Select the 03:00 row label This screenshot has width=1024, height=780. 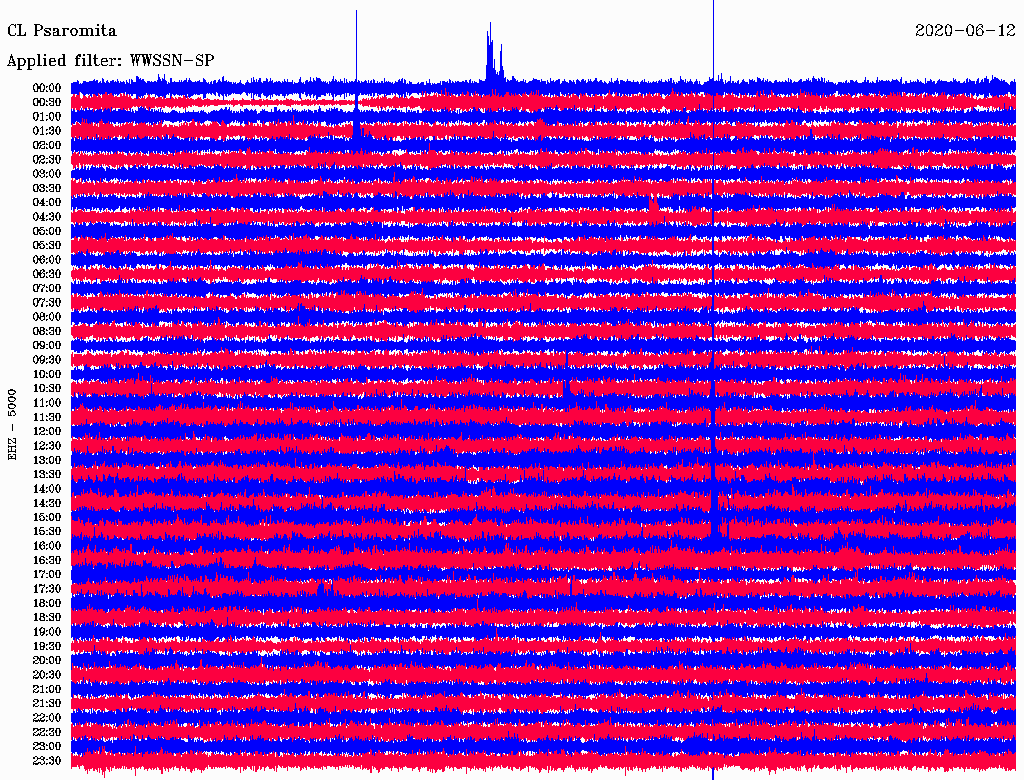pyautogui.click(x=47, y=174)
